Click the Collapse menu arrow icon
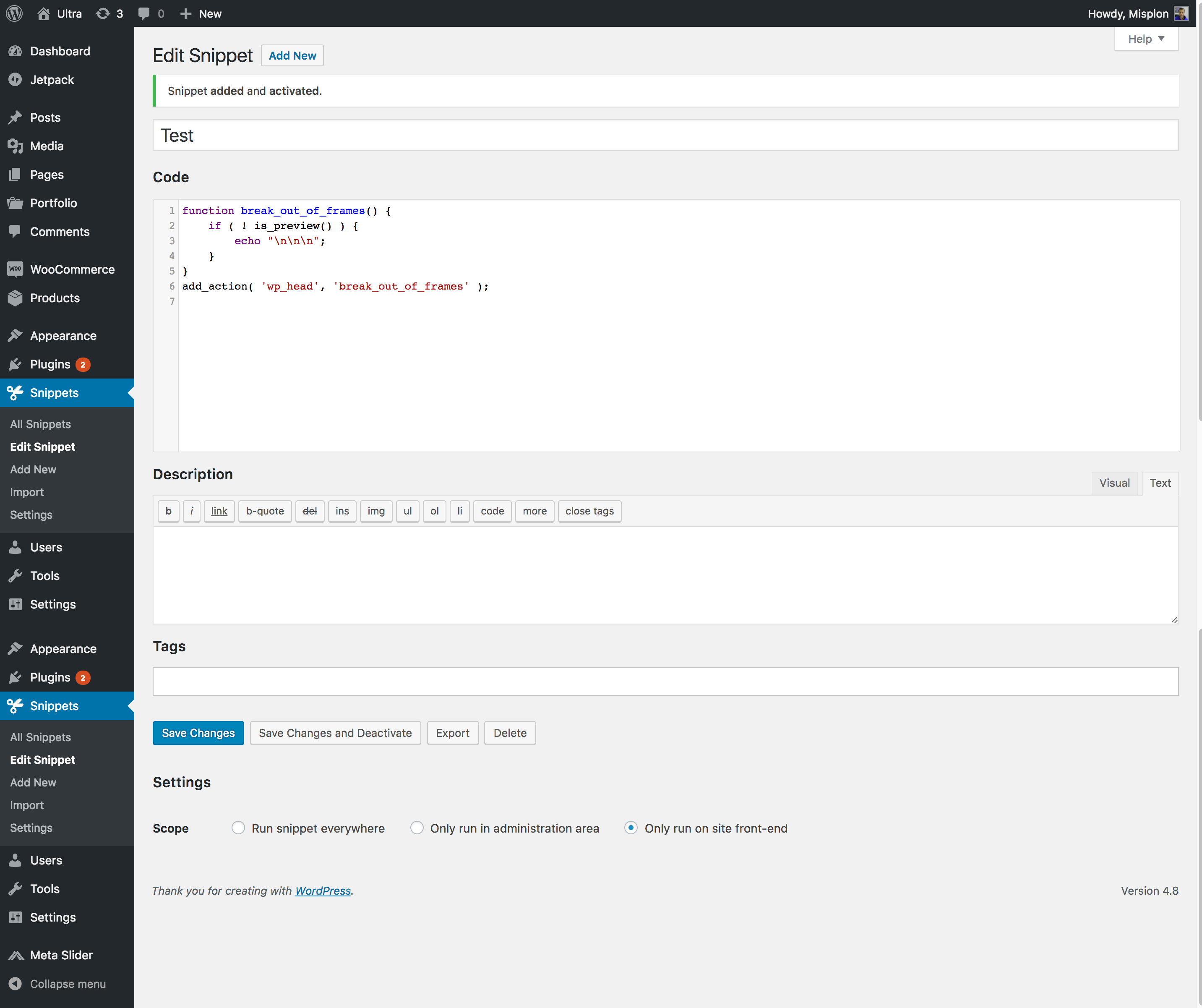The height and width of the screenshot is (1008, 1202). click(16, 983)
